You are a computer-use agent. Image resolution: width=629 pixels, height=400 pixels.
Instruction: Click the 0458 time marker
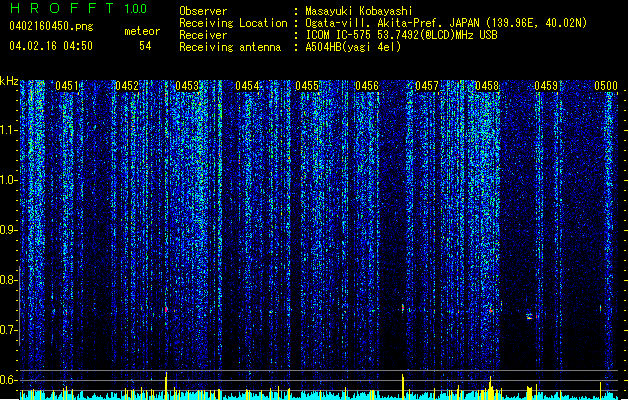(x=487, y=86)
